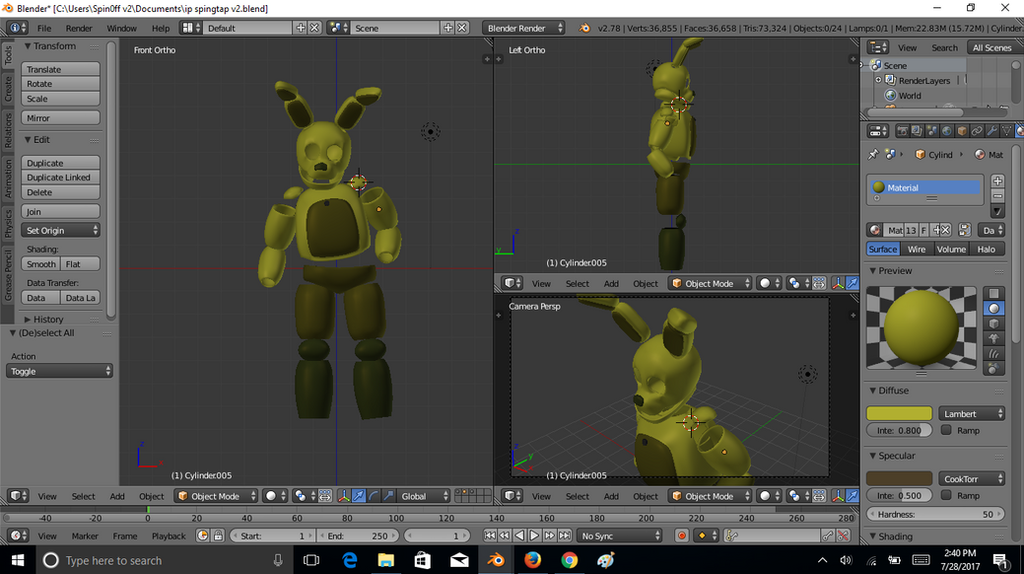Enable Ramp checkbox under Diffuse
This screenshot has width=1024, height=574.
tap(946, 430)
